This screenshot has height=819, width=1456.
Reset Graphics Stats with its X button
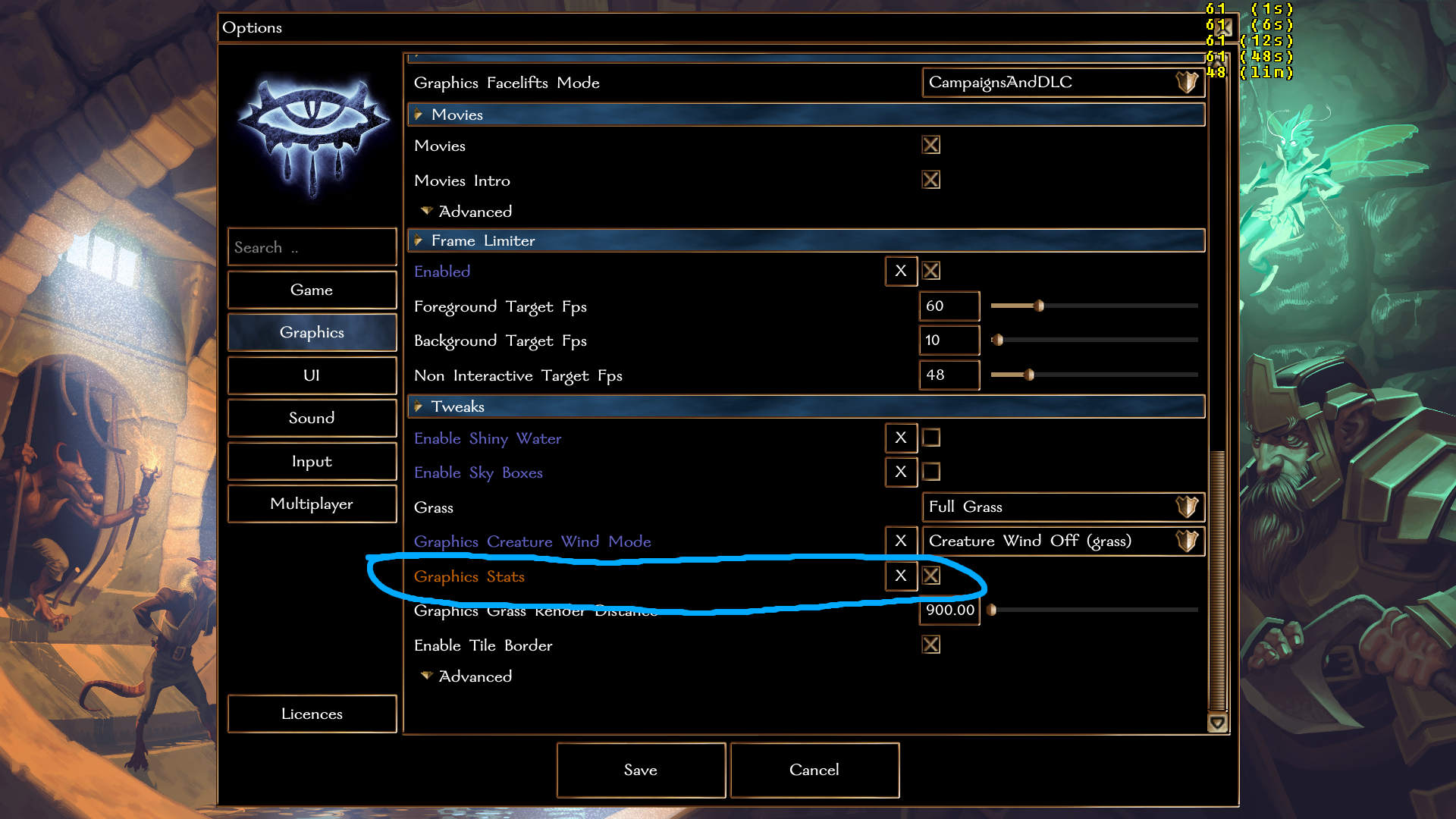(901, 576)
